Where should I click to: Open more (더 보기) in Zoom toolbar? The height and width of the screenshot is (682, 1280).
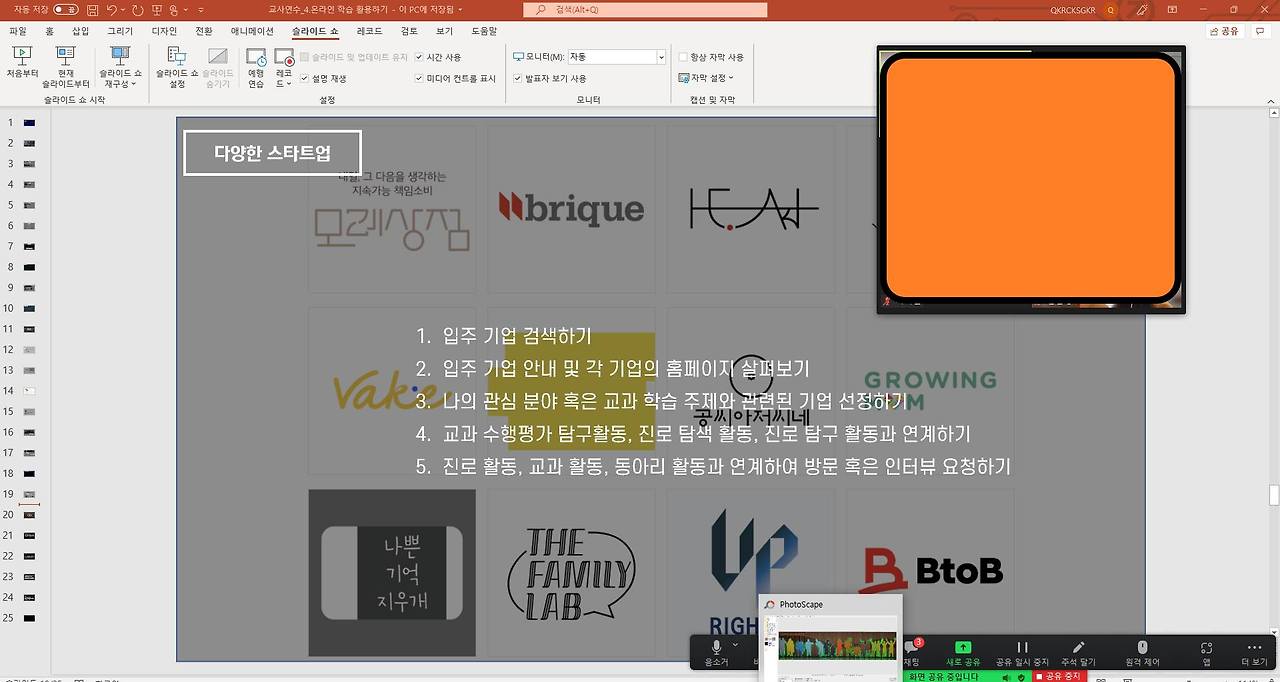click(1254, 655)
